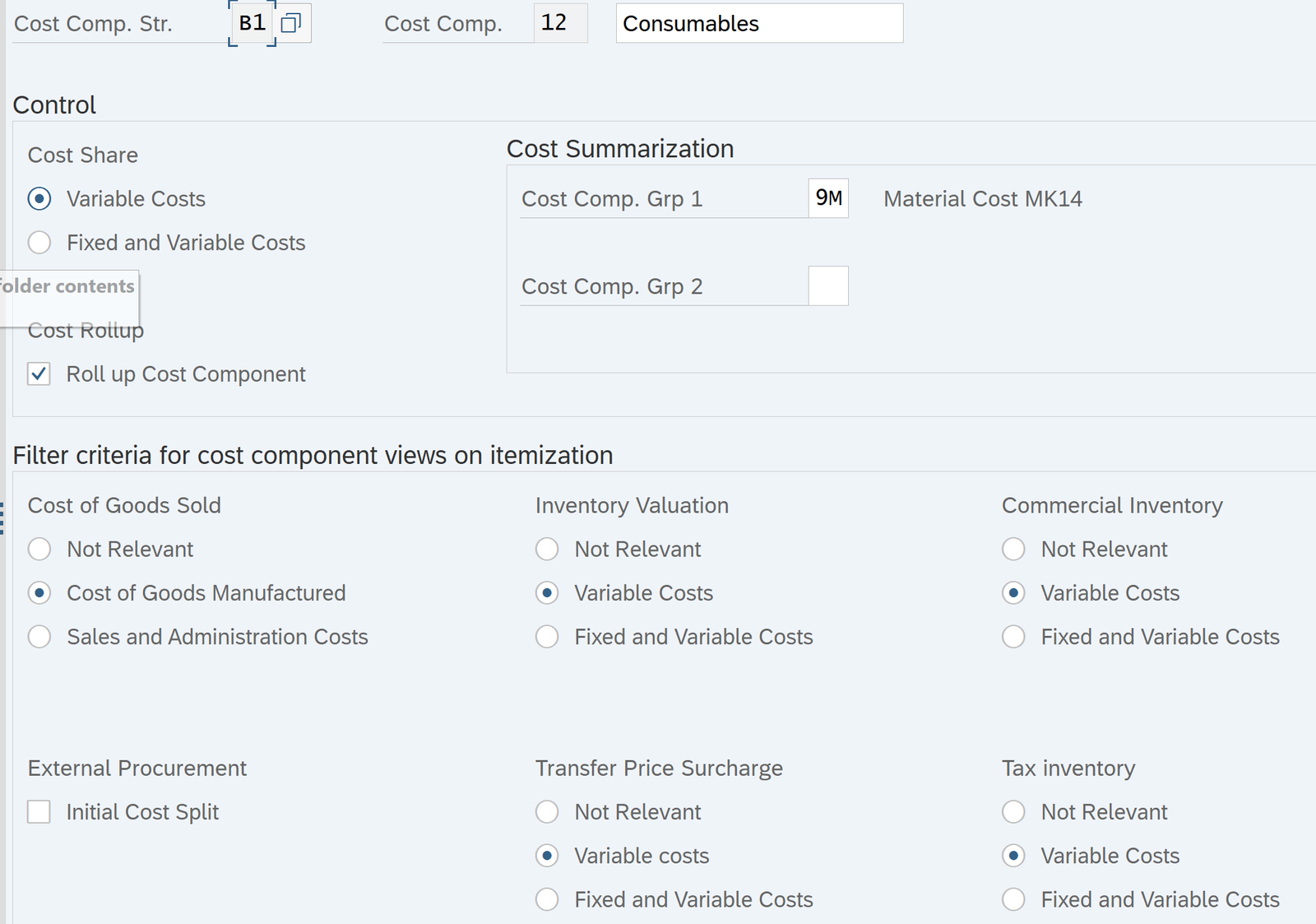Viewport: 1316px width, 924px height.
Task: Select Not Relevant under Cost of Goods Sold
Action: click(x=39, y=550)
